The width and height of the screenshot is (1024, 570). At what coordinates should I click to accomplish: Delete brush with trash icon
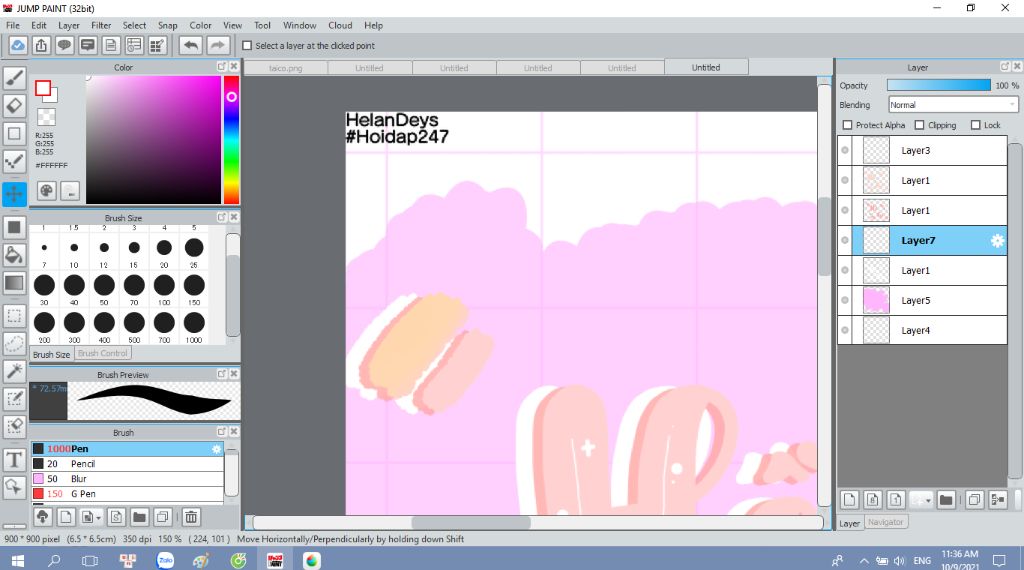point(191,517)
